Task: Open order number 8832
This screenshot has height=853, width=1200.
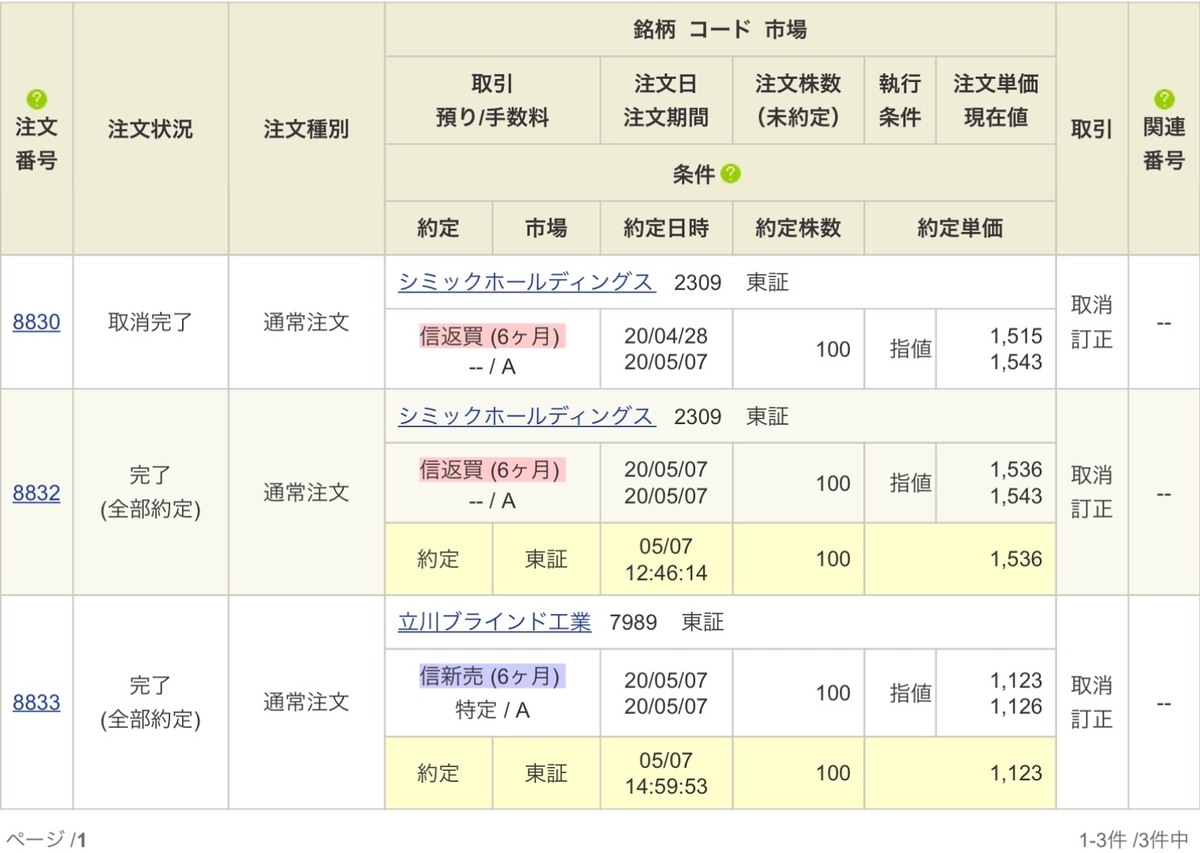Action: (x=37, y=492)
